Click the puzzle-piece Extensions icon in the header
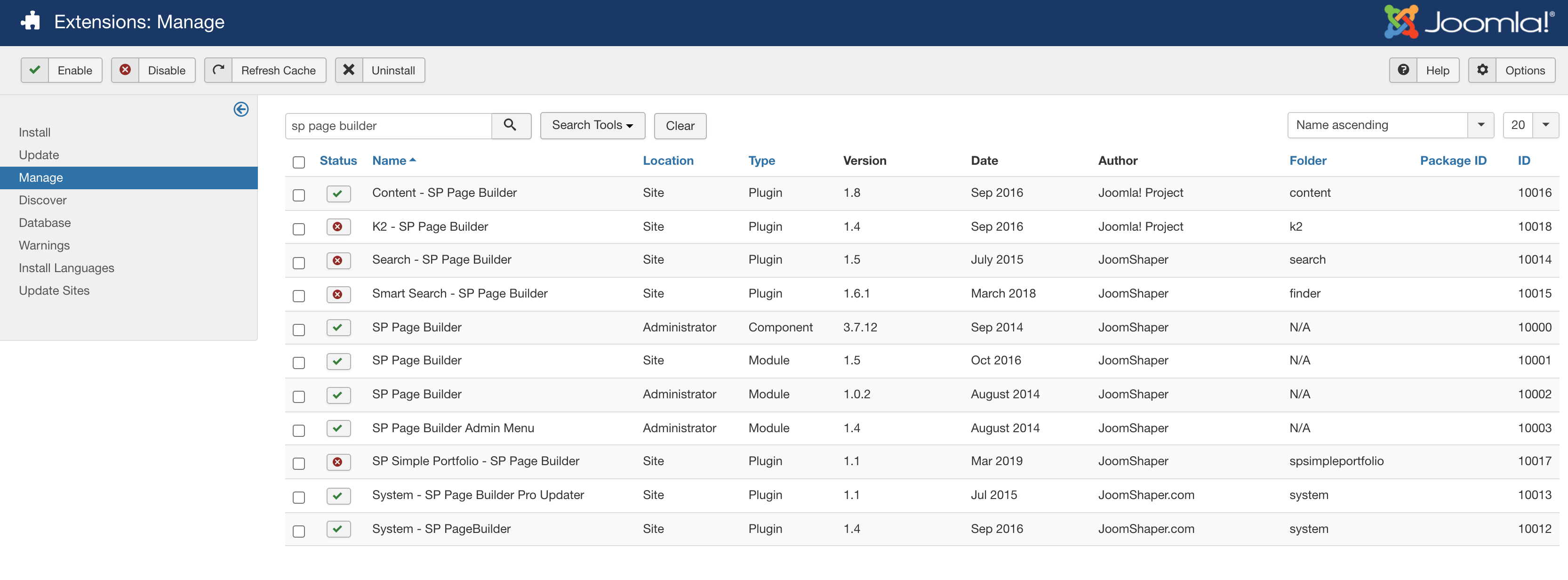This screenshot has height=580, width=1568. 31,21
